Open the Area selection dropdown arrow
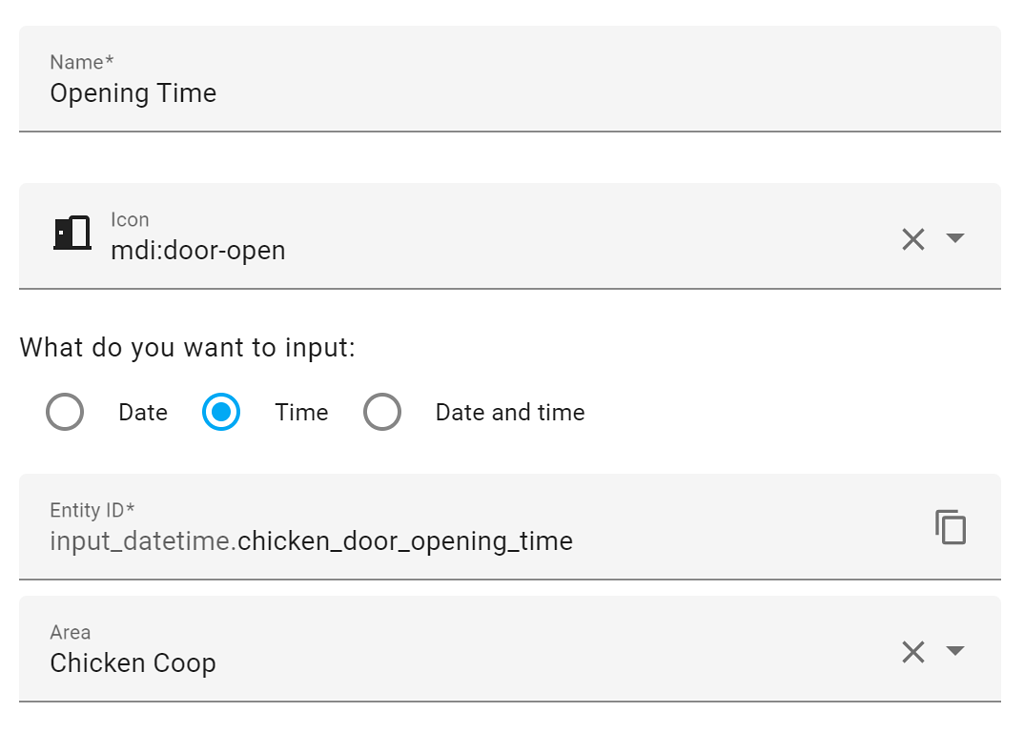Image resolution: width=1024 pixels, height=733 pixels. pos(955,651)
